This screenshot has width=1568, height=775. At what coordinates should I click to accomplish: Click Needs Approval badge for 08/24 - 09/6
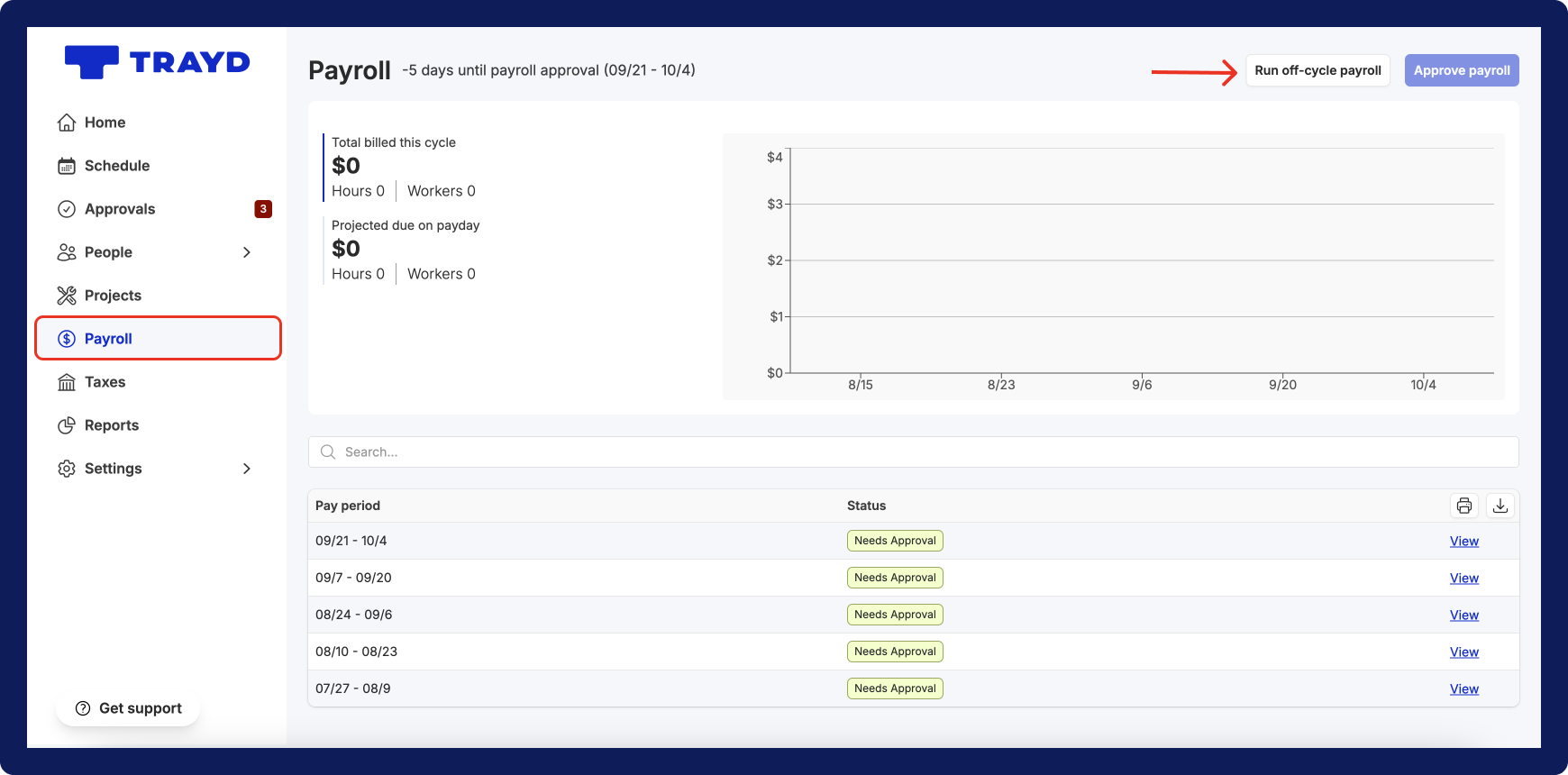point(895,615)
